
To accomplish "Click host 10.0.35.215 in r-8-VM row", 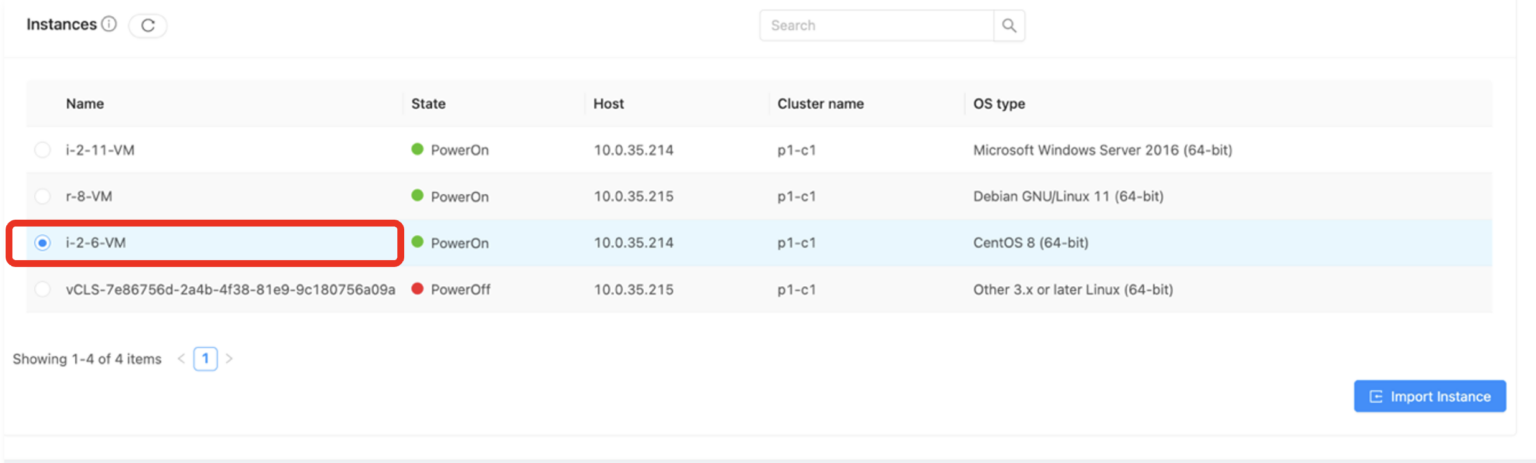I will coord(634,196).
